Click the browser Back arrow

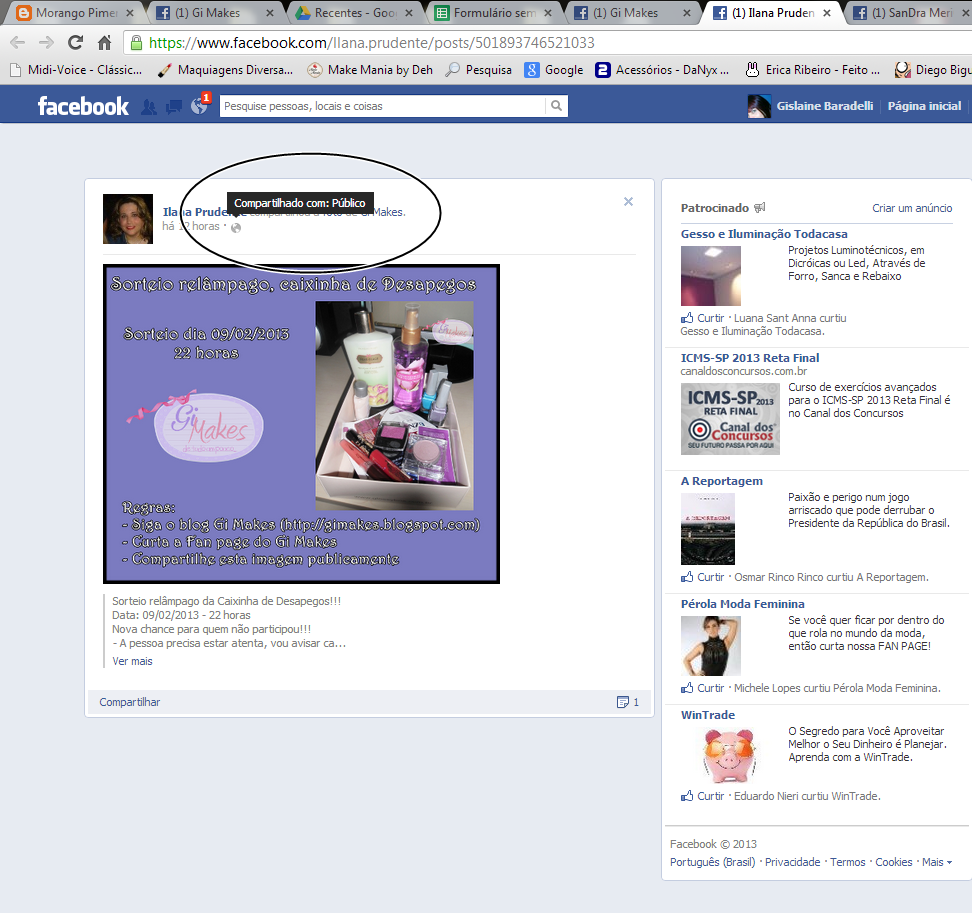pos(17,42)
